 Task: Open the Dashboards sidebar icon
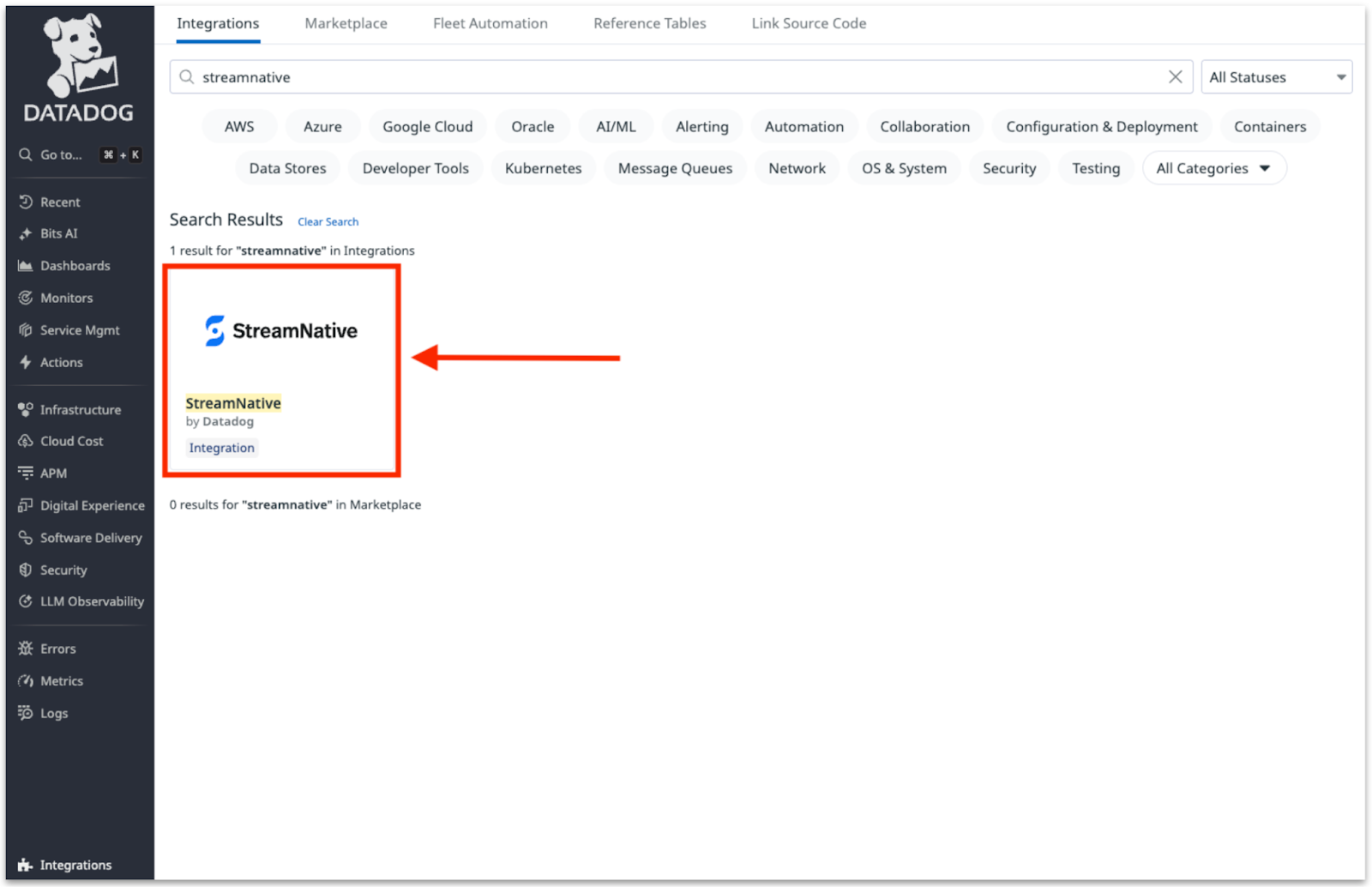click(x=26, y=266)
